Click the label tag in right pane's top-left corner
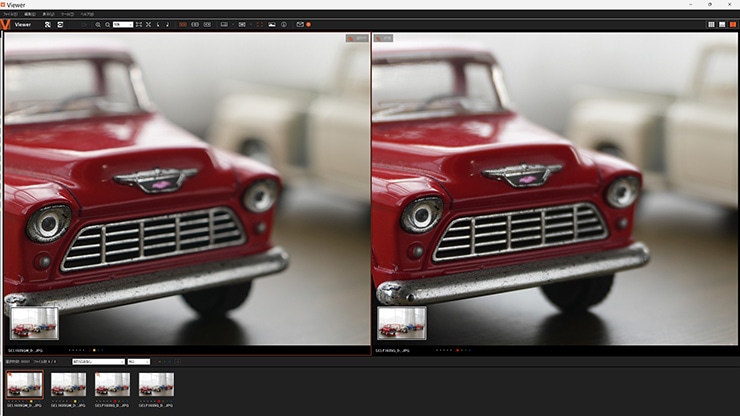The image size is (740, 416). [383, 38]
